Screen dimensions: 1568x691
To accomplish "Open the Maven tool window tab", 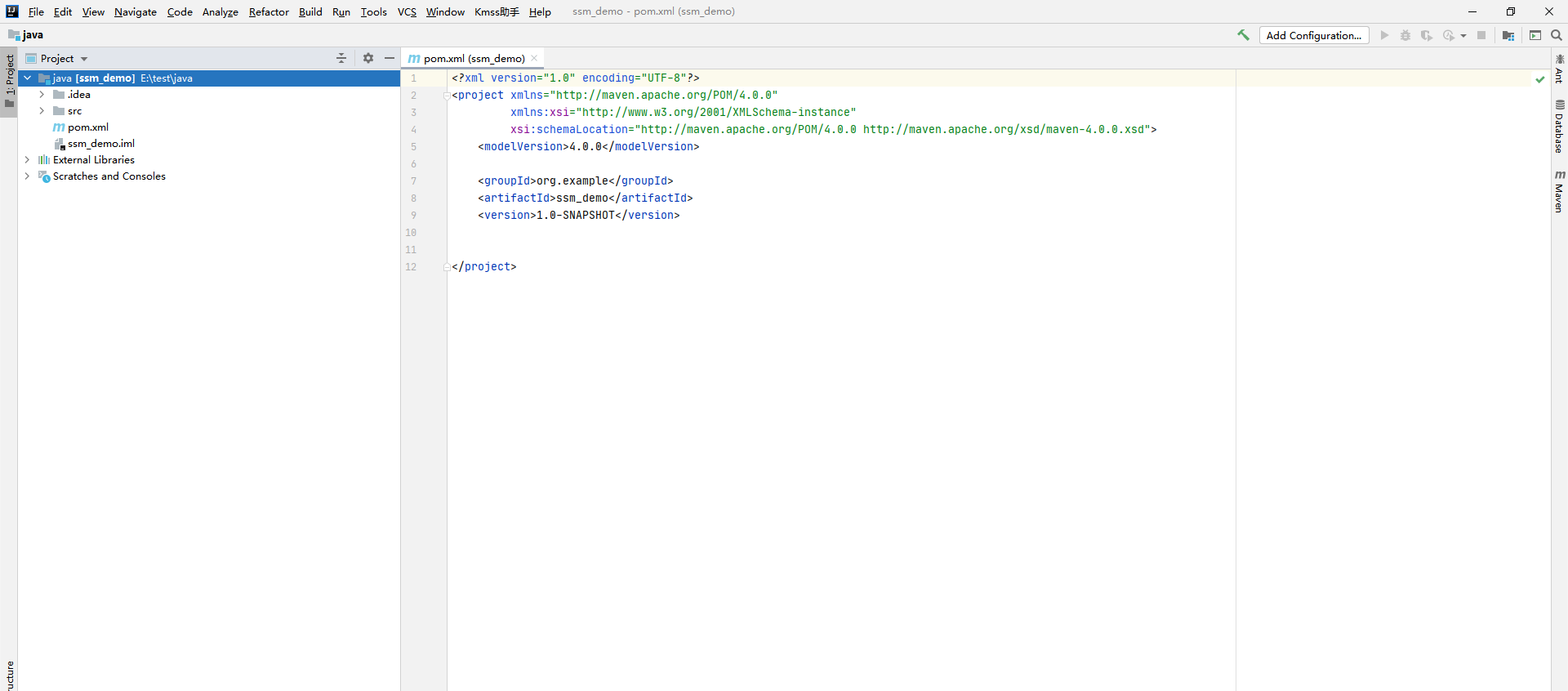I will 1559,192.
